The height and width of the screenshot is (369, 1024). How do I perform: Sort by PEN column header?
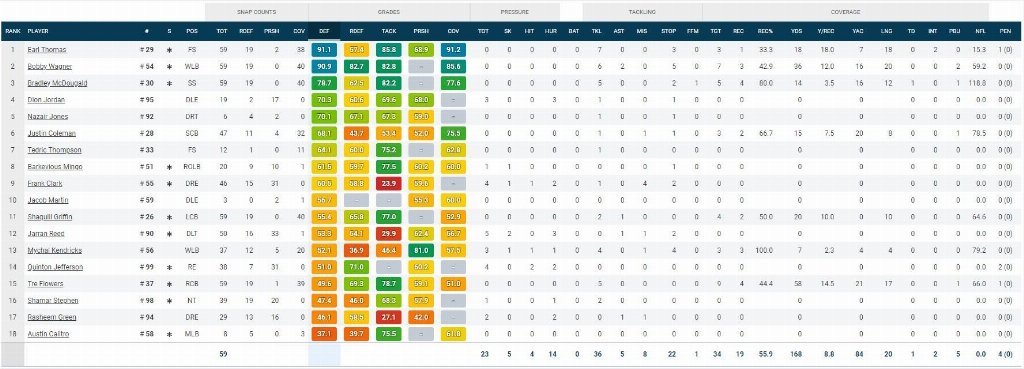click(x=1005, y=31)
